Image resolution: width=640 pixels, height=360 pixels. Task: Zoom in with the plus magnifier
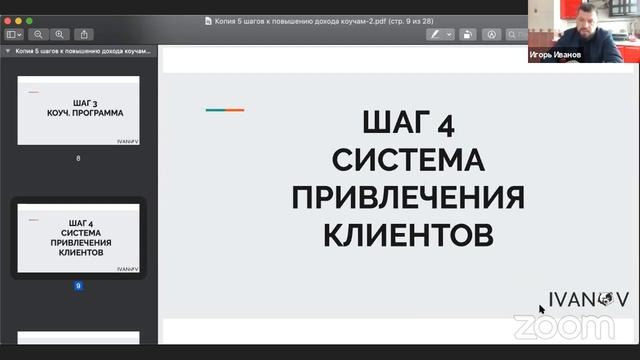click(60, 35)
